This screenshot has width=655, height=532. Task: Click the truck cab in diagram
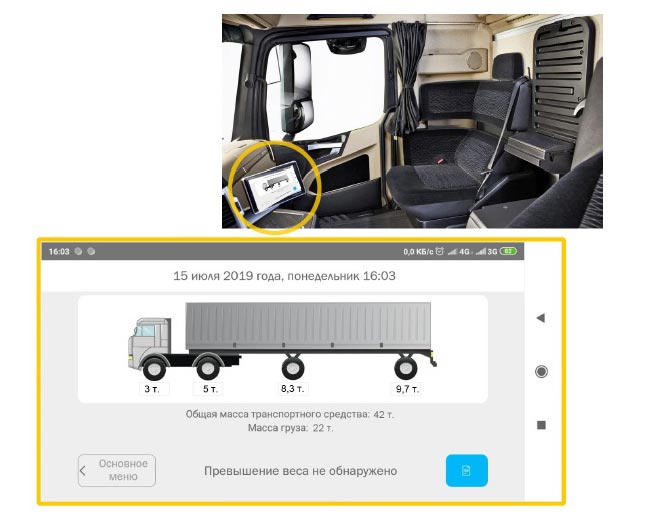point(150,342)
